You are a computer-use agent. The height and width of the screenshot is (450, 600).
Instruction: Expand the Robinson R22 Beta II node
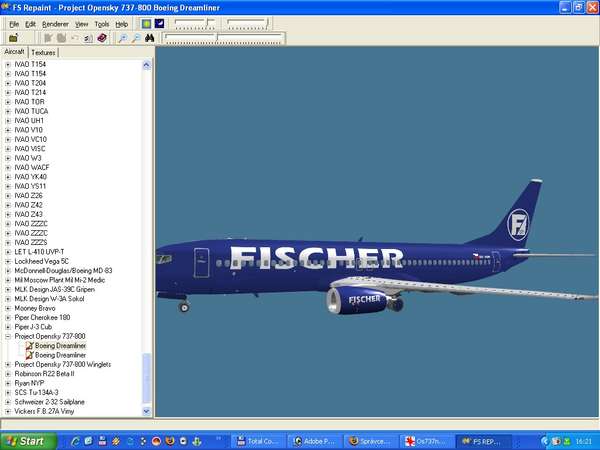pos(8,374)
